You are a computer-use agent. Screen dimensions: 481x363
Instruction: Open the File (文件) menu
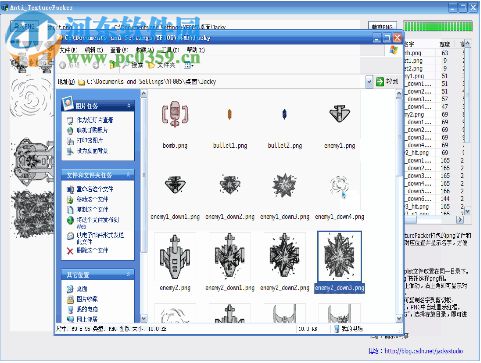[68, 50]
